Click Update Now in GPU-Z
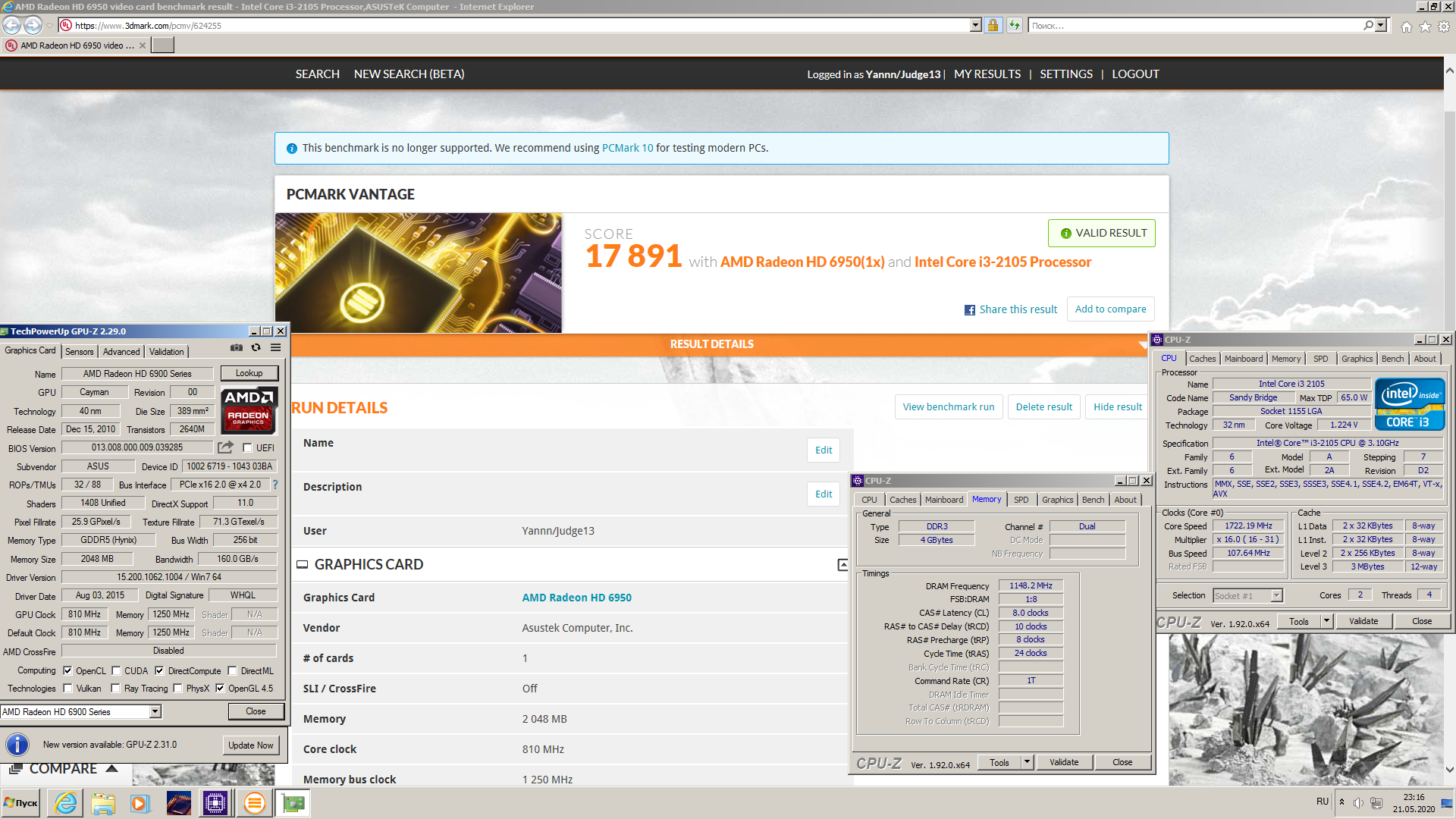 (x=251, y=745)
